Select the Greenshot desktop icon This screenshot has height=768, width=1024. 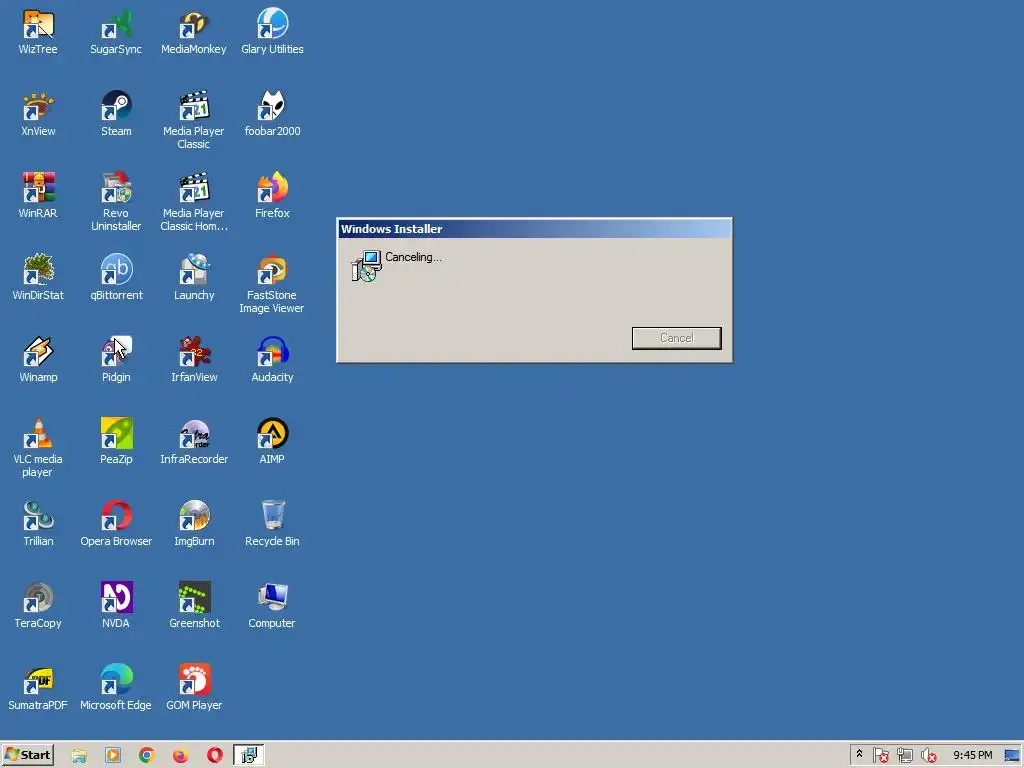194,605
